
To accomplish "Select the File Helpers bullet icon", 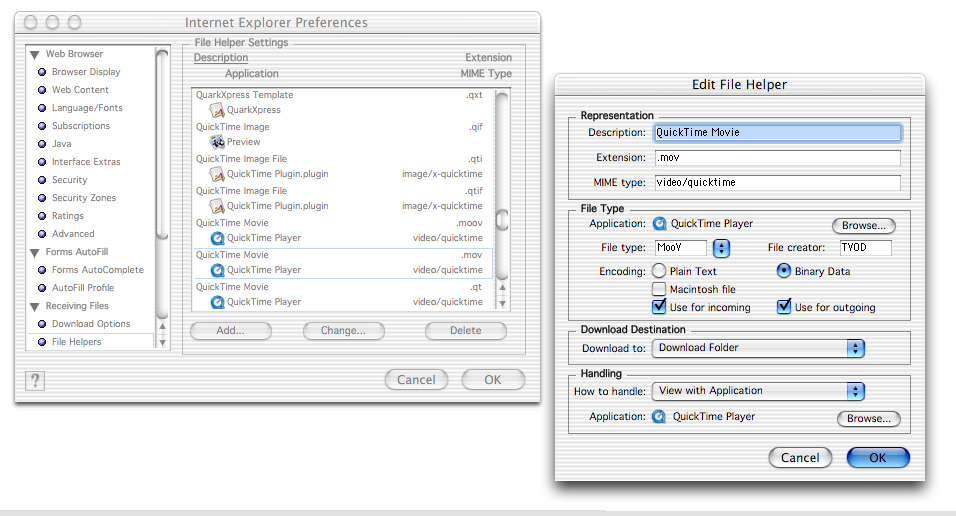I will coord(42,342).
